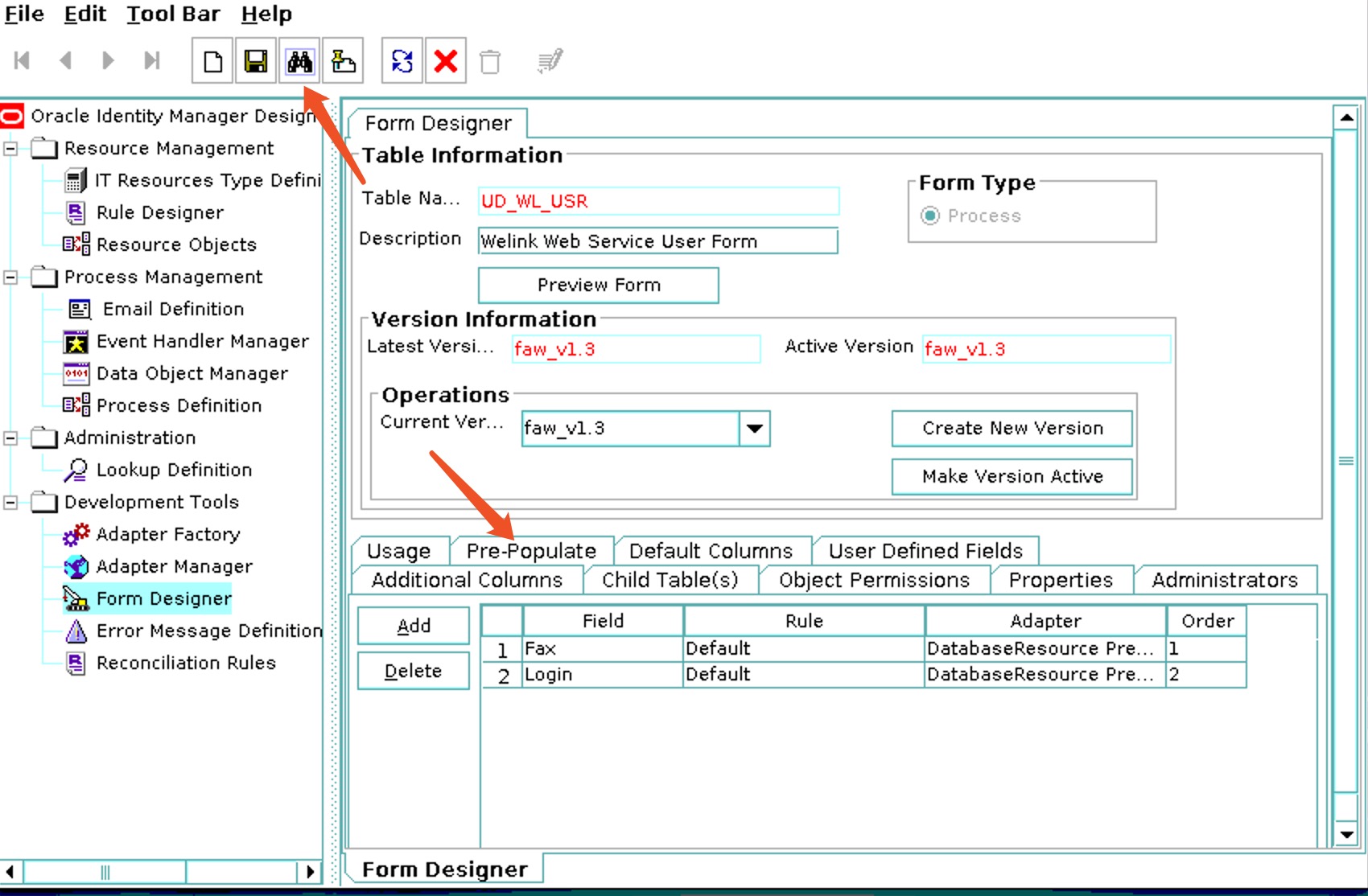Screen dimensions: 1368x896
Task: Switch to the Additional Columns tab
Action: coord(467,580)
